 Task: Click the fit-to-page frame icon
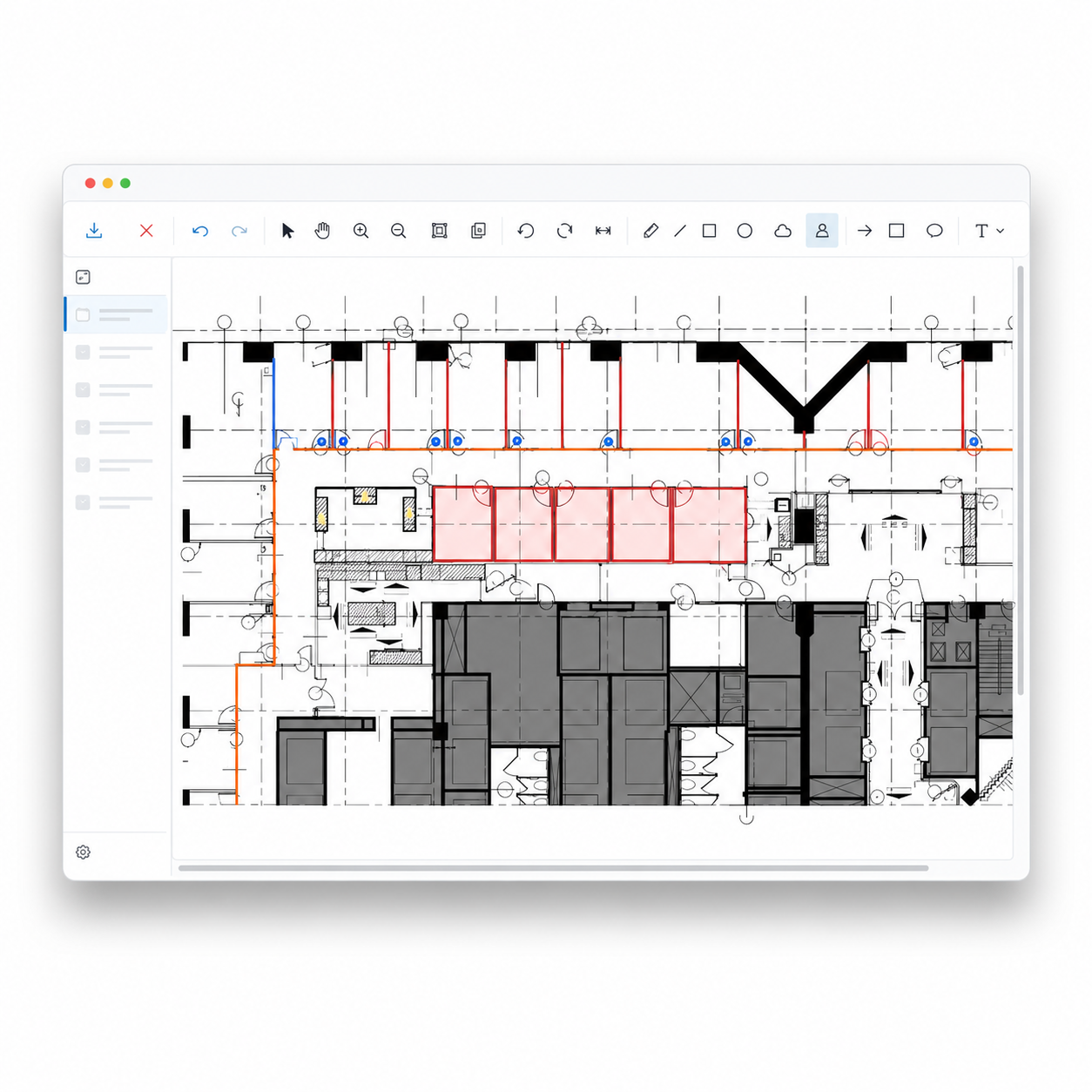coord(439,231)
